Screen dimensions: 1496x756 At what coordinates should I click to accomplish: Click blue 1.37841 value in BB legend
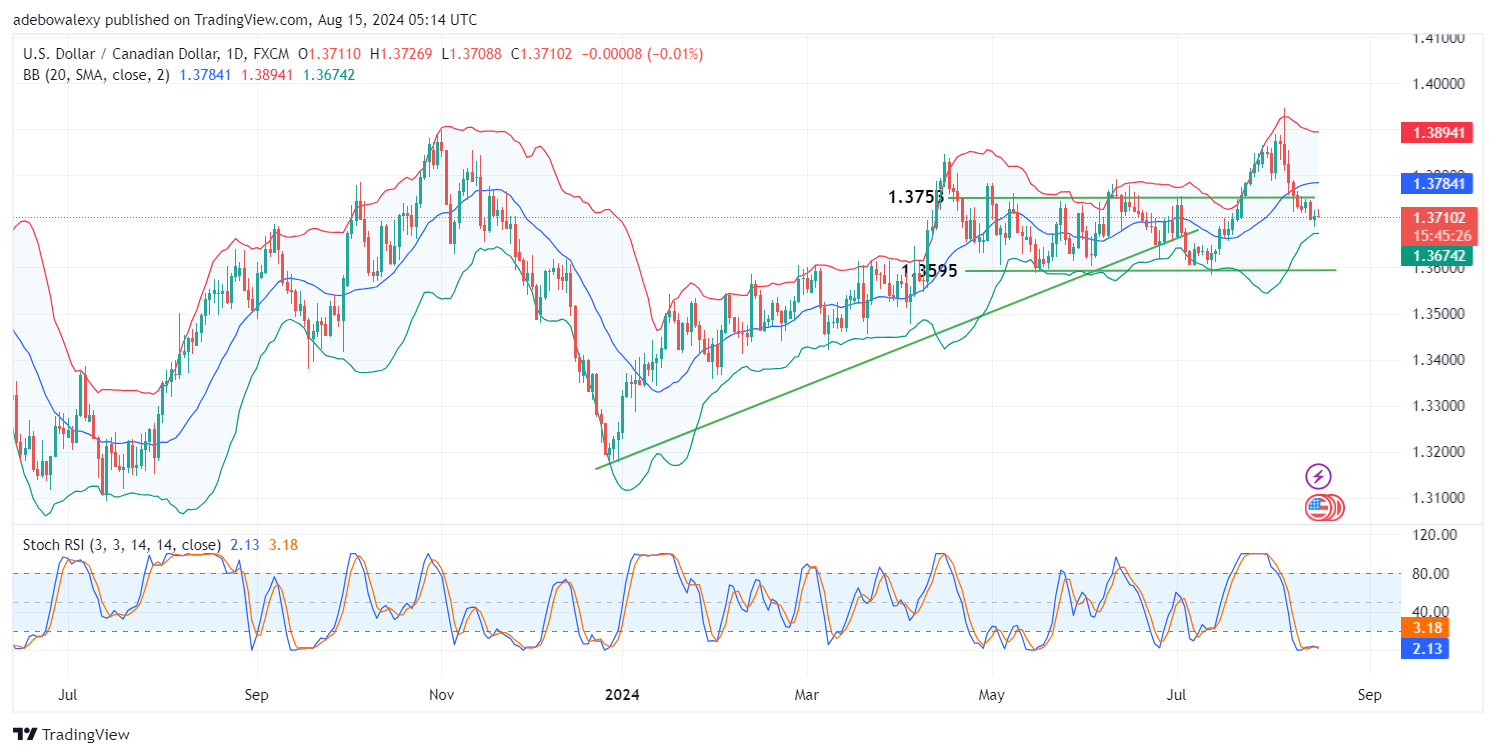(x=203, y=74)
